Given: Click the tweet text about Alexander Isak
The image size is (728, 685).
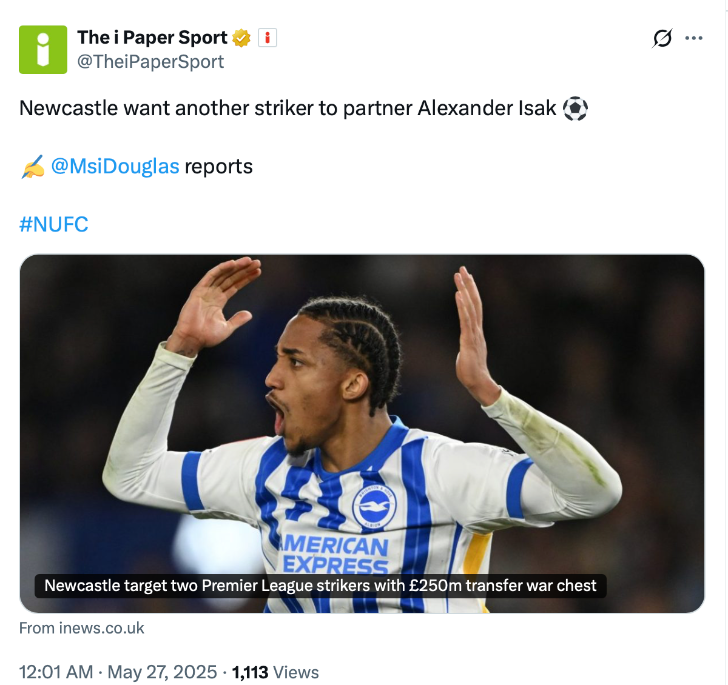Looking at the screenshot, I should point(287,108).
